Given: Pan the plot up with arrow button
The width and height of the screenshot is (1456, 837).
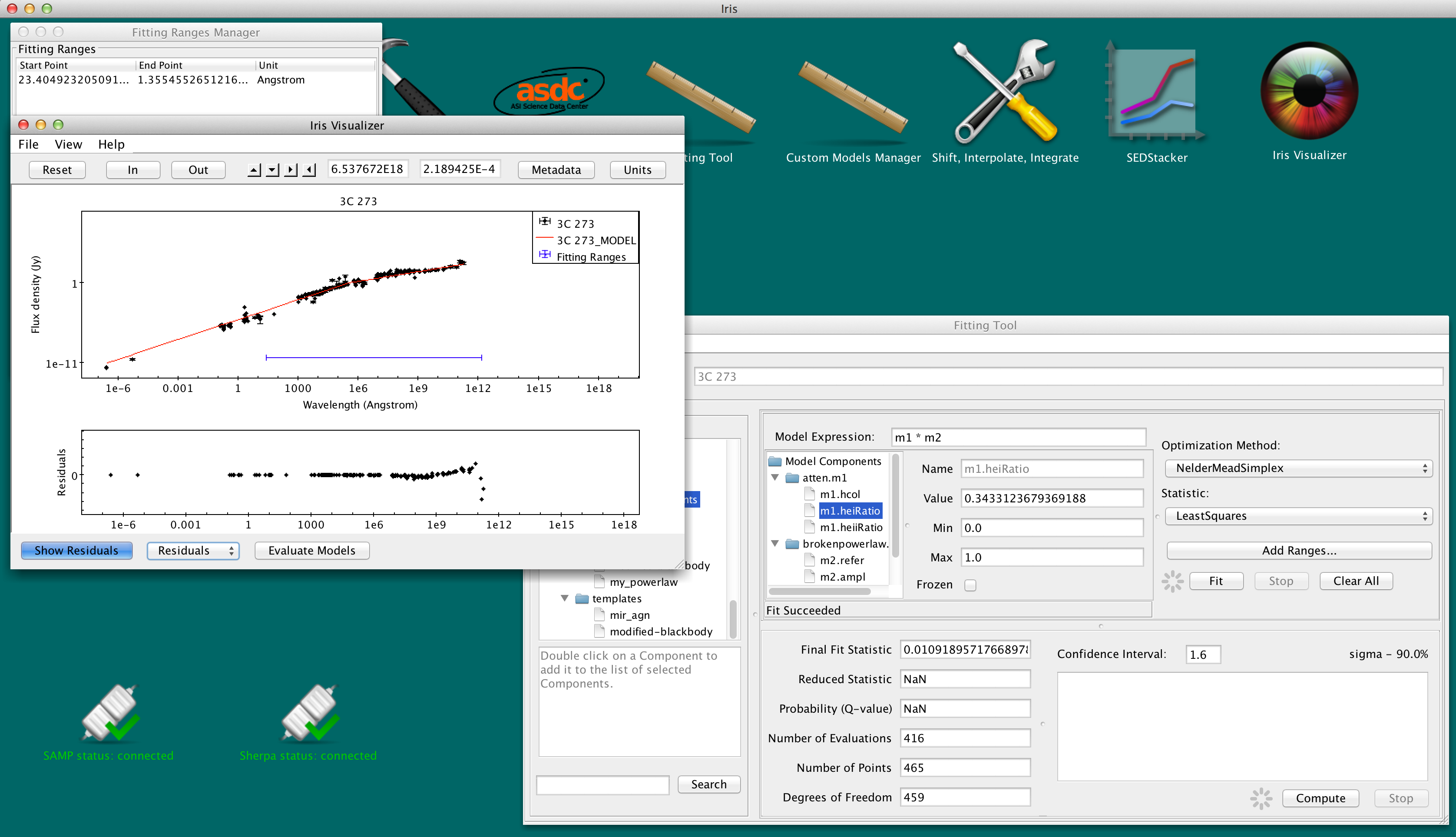Looking at the screenshot, I should pos(254,169).
